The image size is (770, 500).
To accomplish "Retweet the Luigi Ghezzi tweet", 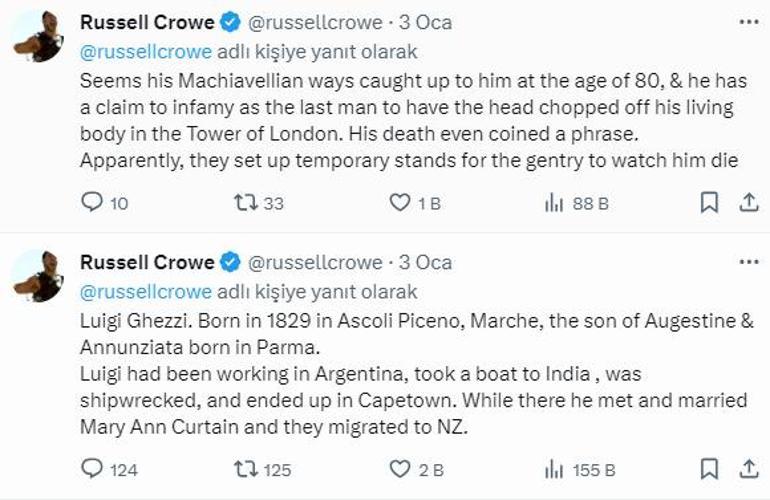I will tap(245, 468).
